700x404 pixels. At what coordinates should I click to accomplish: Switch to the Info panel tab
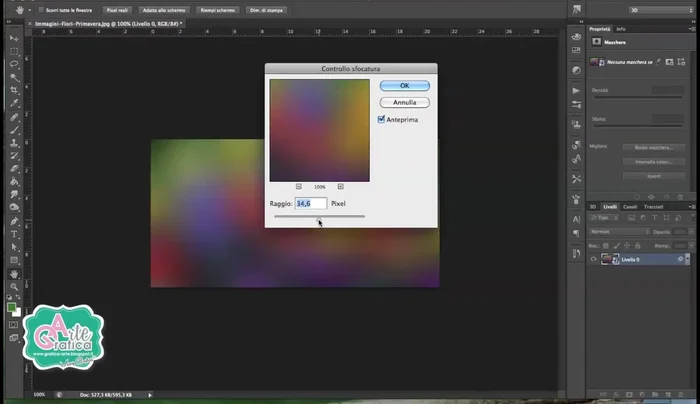click(x=621, y=29)
